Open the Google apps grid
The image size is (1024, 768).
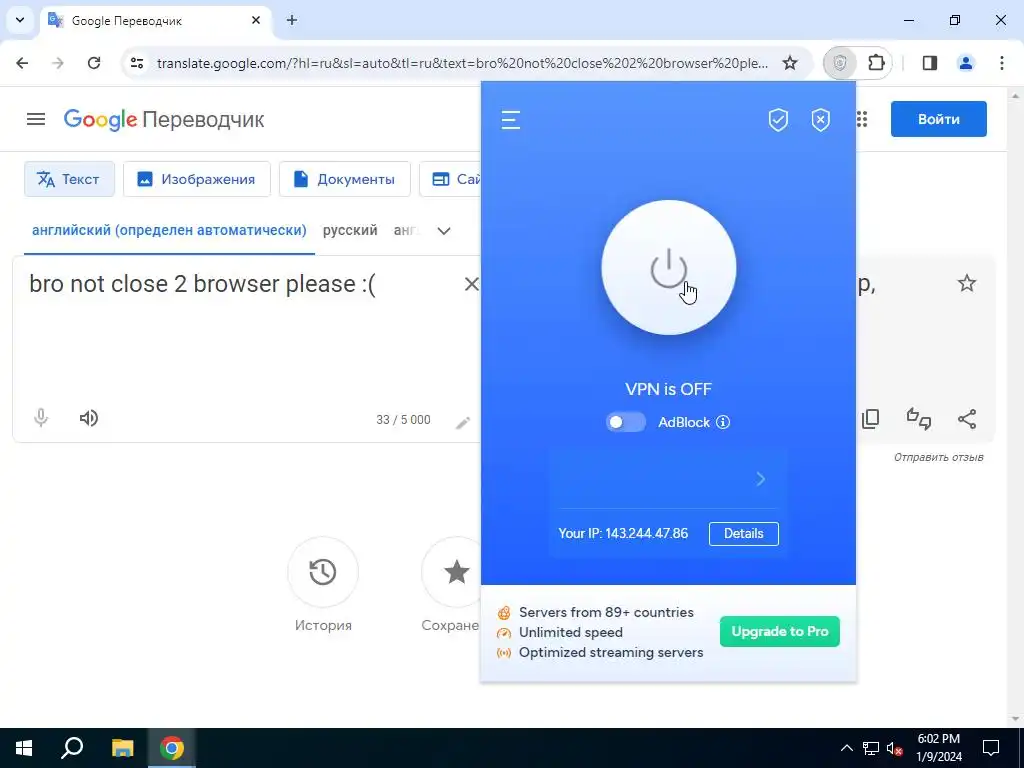tap(861, 120)
